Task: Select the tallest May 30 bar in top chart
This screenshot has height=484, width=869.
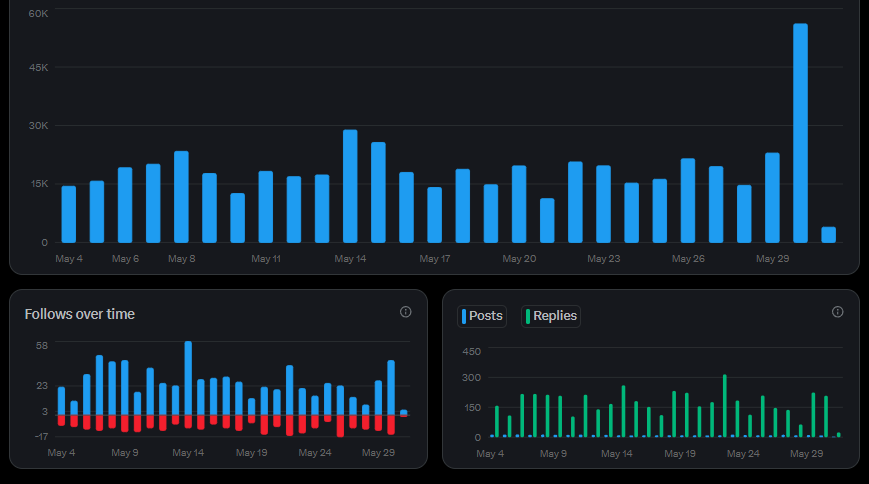Action: 800,133
